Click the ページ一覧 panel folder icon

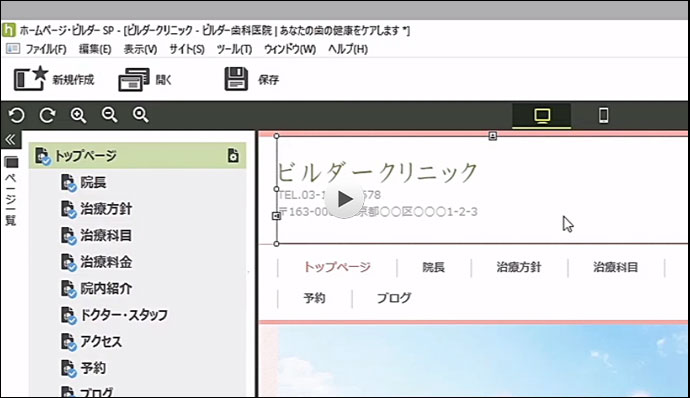tap(11, 162)
